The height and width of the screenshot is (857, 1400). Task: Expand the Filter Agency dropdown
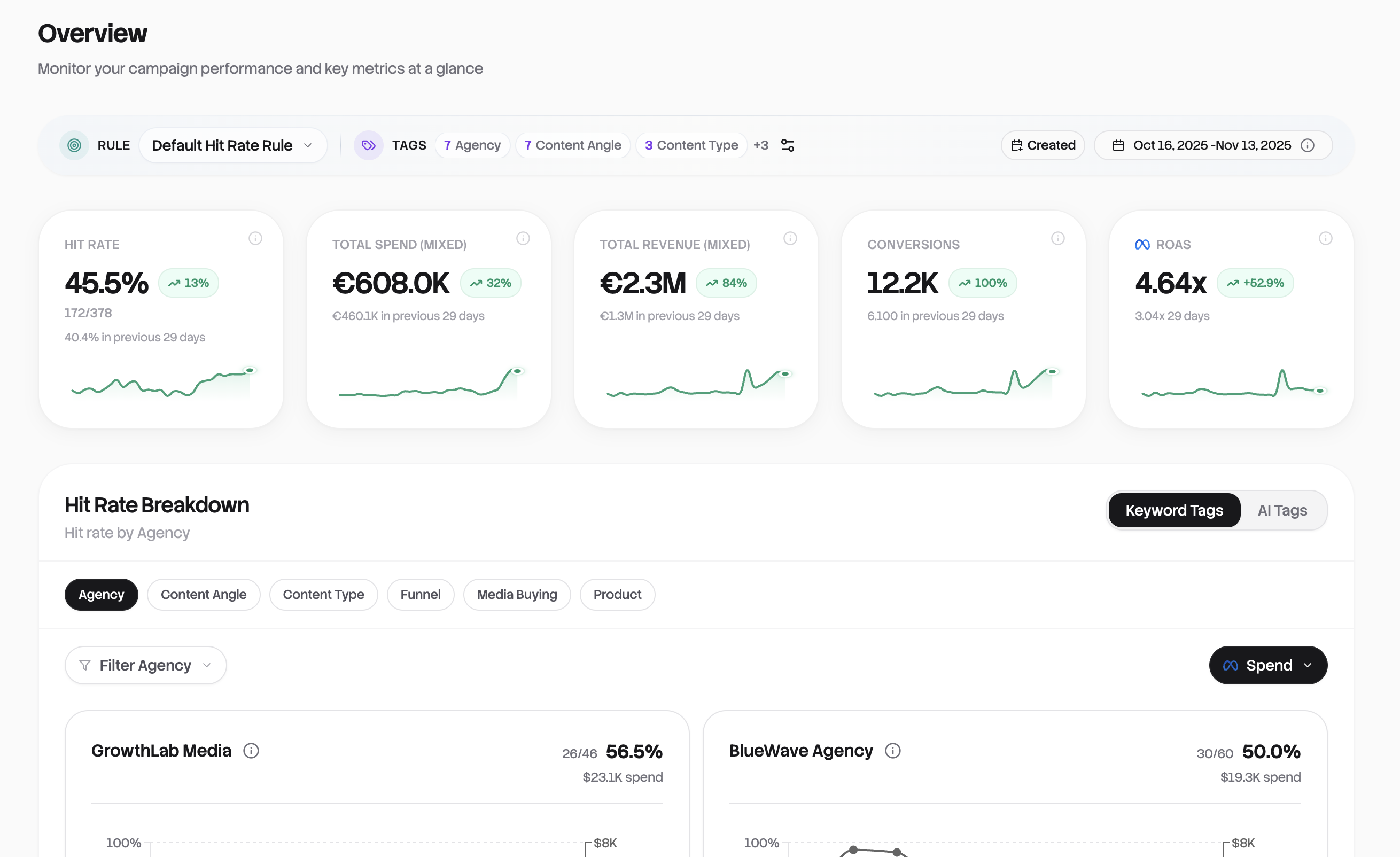(x=145, y=665)
